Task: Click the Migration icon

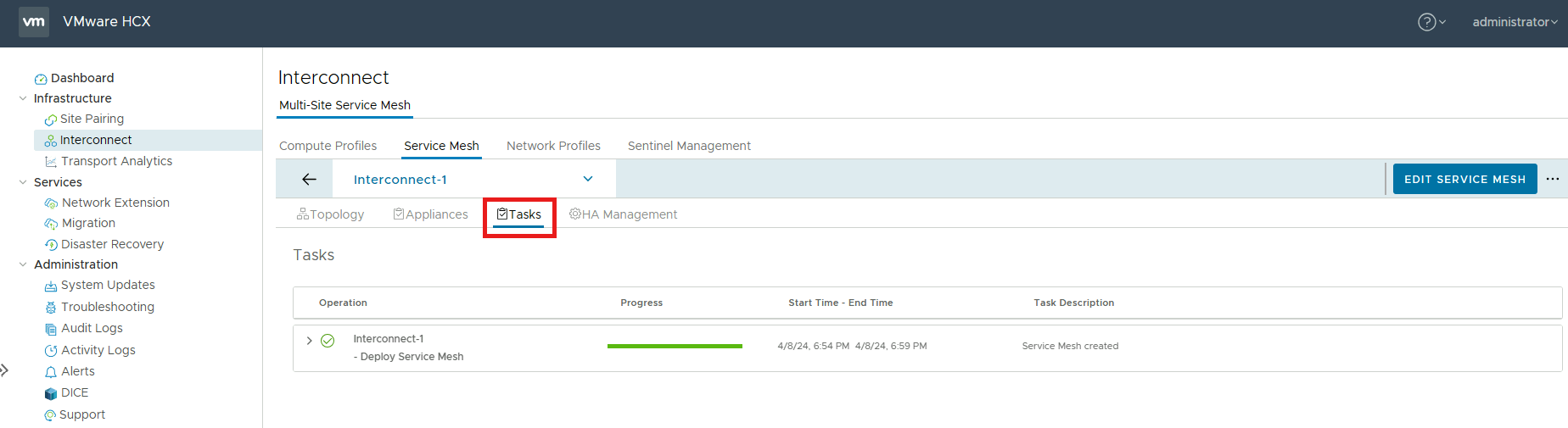Action: 51,224
